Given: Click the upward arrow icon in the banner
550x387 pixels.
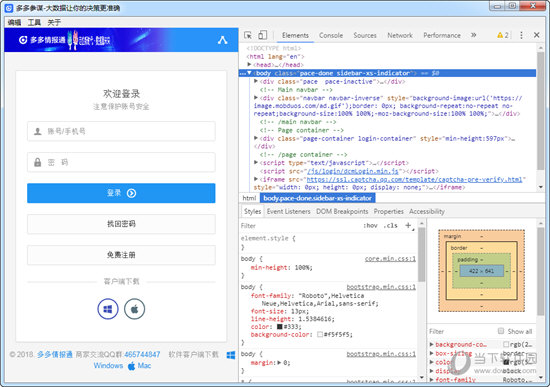Looking at the screenshot, I should [222, 40].
